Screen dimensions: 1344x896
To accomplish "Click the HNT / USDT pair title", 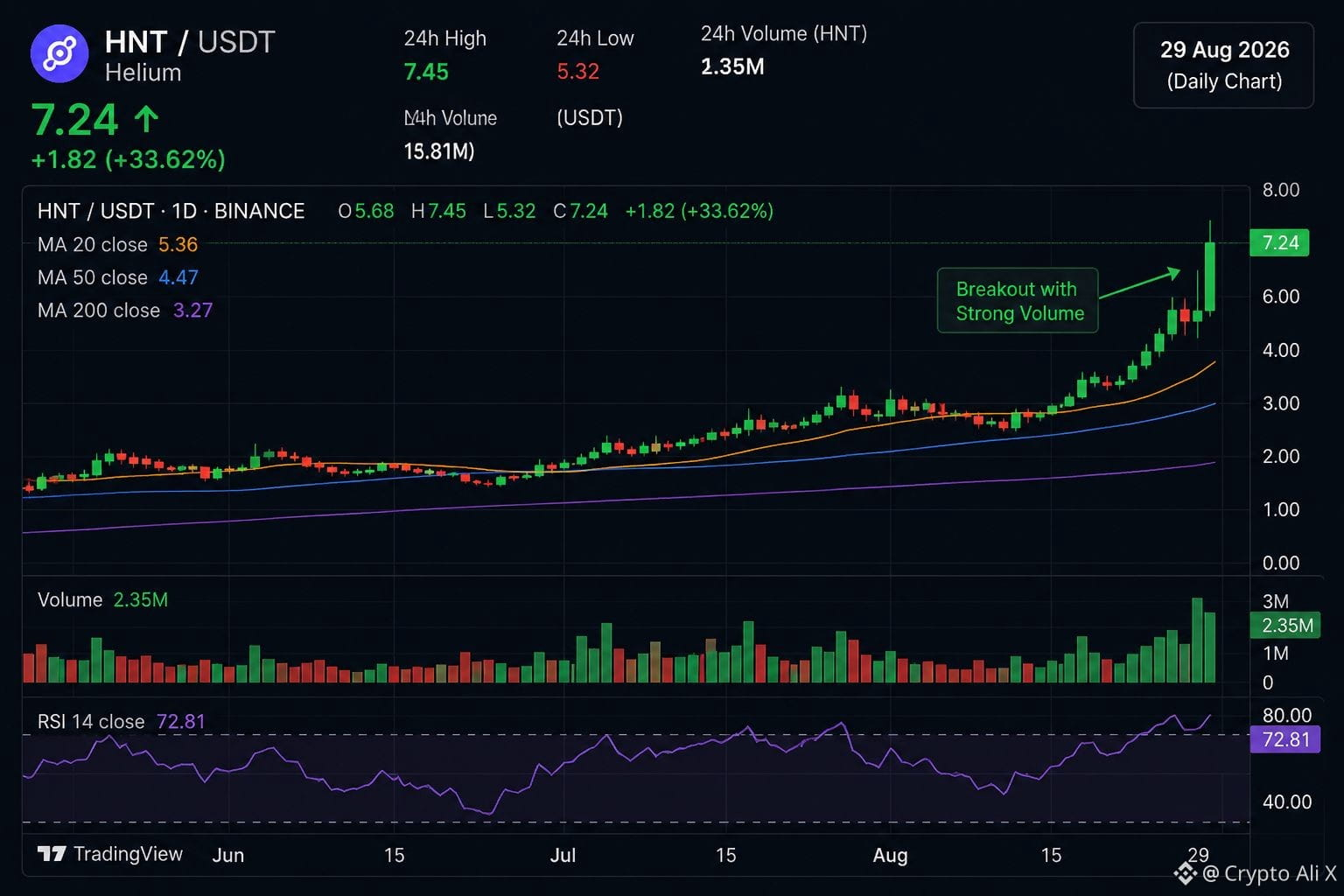I will tap(190, 42).
